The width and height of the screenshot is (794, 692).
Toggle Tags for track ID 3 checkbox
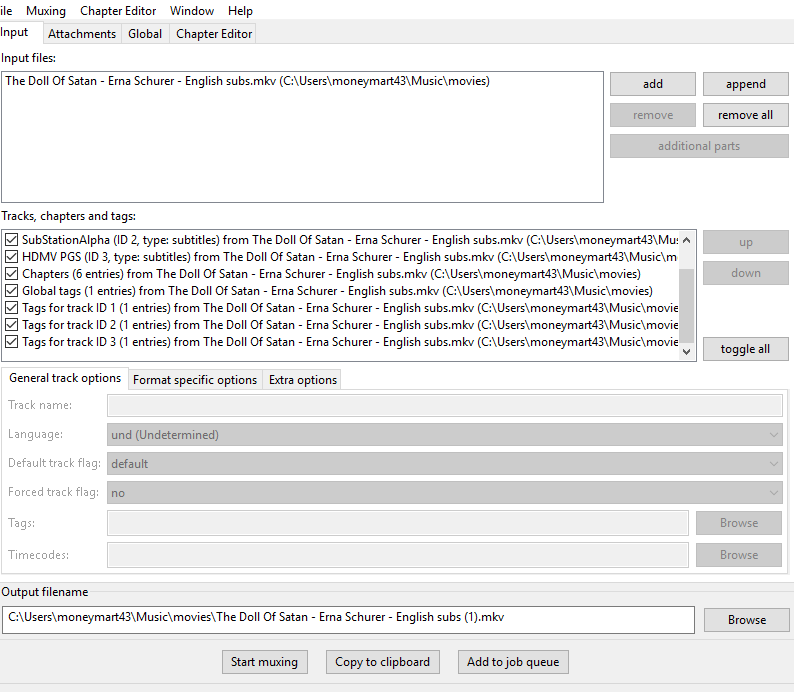coord(12,342)
